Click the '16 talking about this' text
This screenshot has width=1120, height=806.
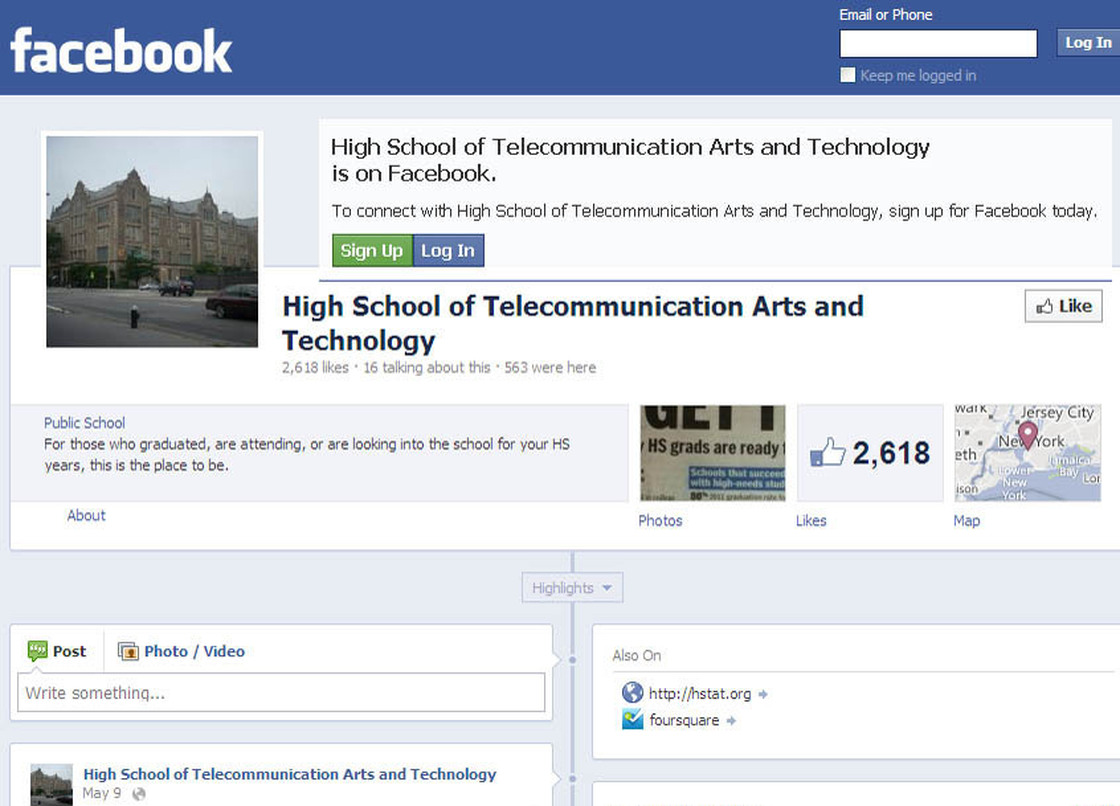[x=426, y=367]
